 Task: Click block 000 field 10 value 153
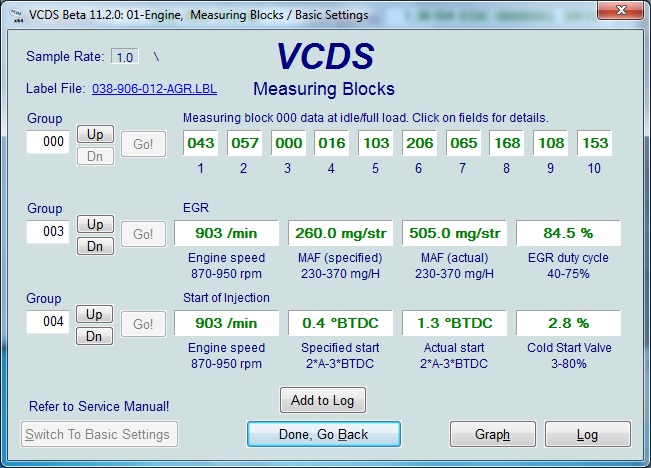point(595,143)
